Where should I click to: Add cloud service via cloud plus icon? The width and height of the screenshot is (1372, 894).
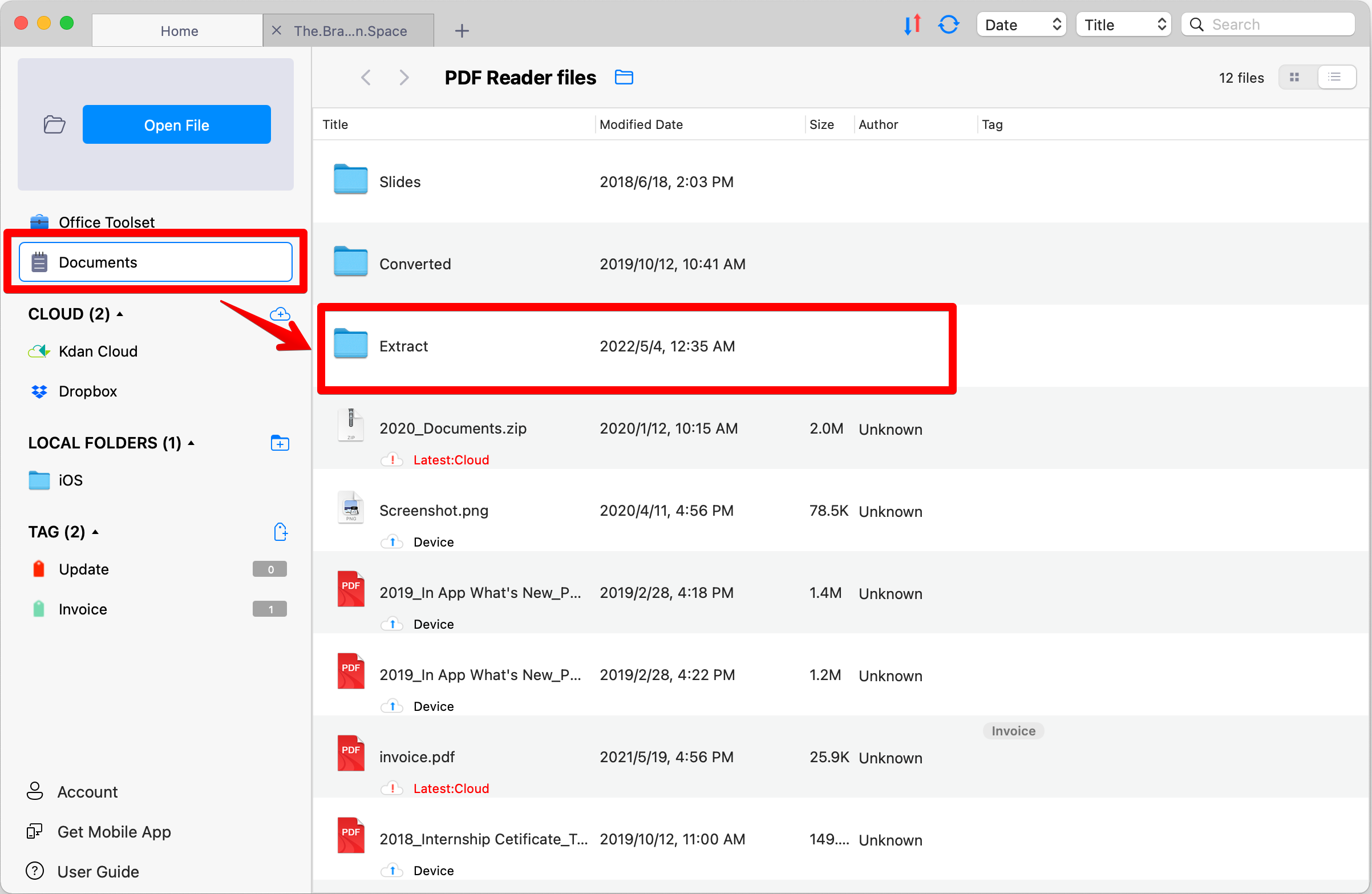[280, 314]
